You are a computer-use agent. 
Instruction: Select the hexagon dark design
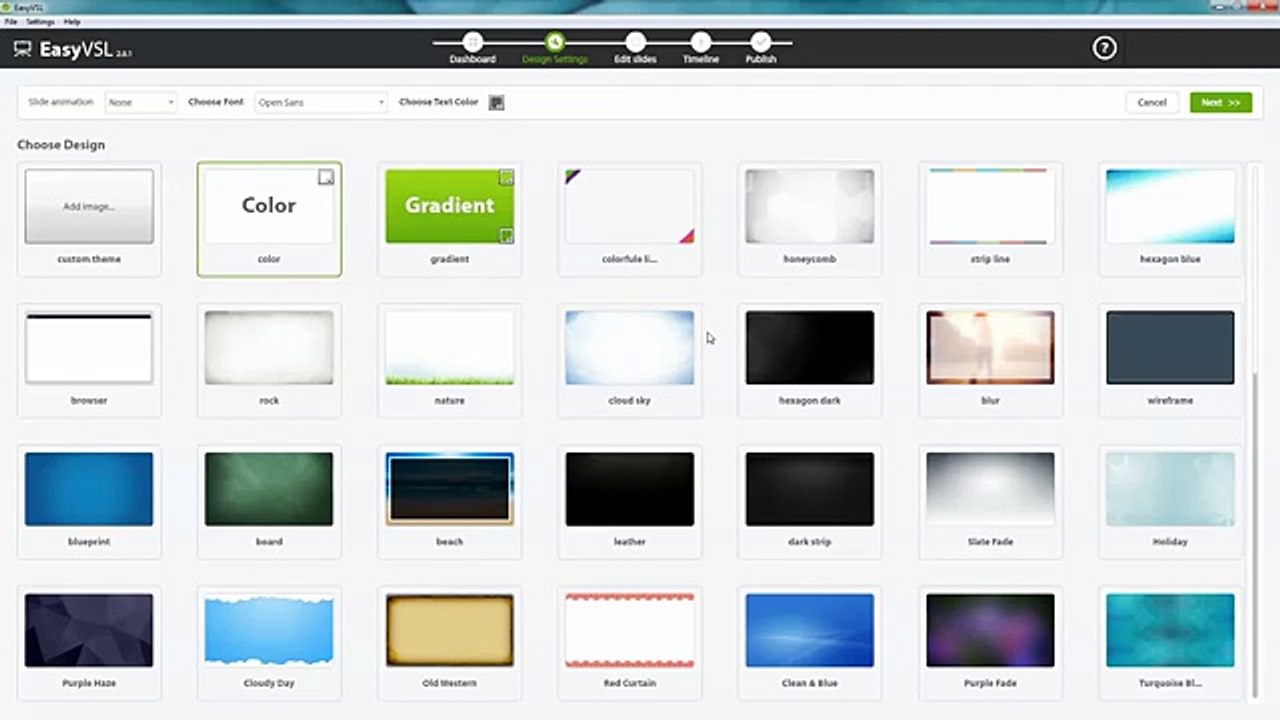[810, 360]
